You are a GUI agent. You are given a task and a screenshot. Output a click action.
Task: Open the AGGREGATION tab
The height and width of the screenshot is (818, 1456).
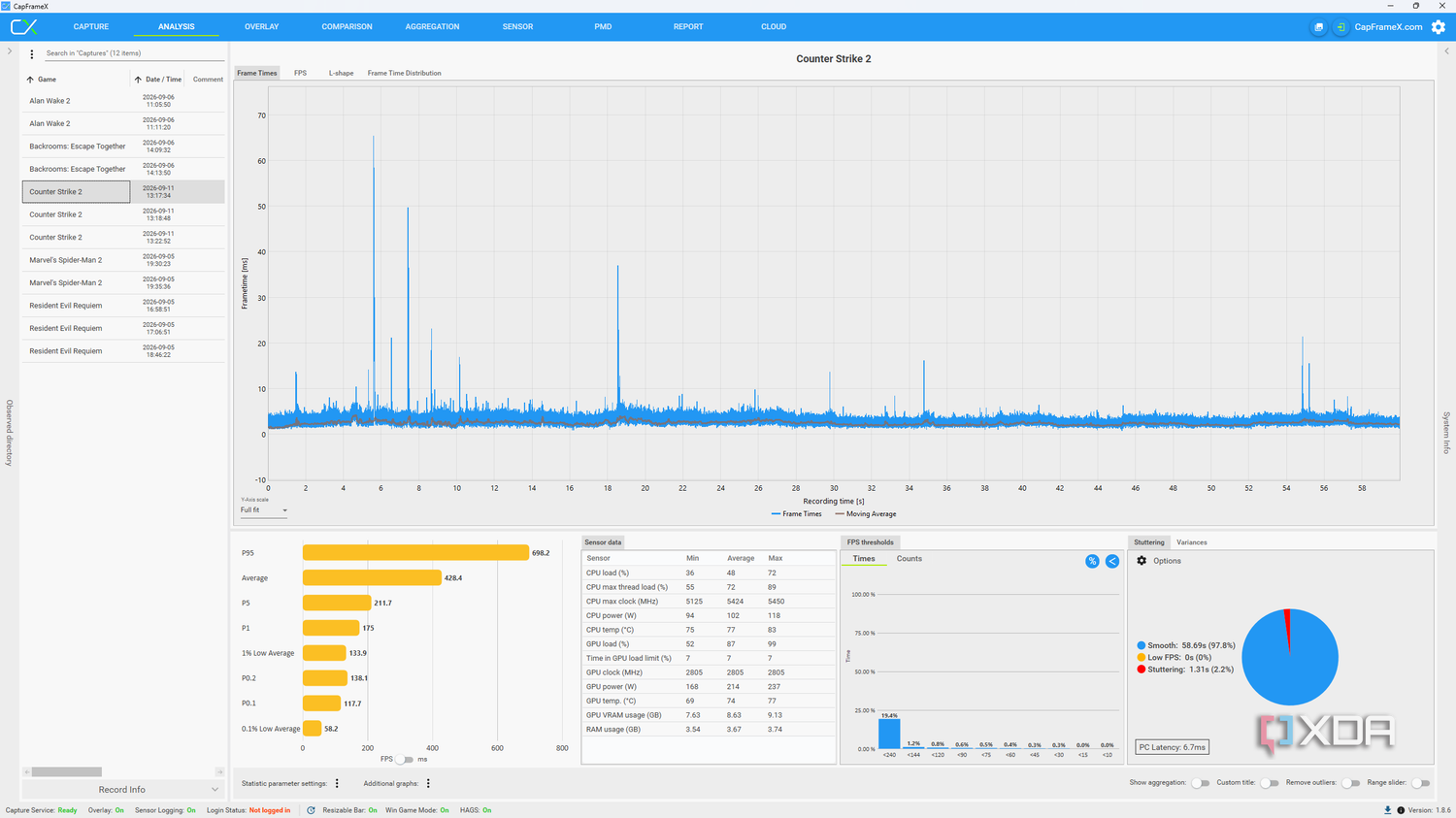432,27
